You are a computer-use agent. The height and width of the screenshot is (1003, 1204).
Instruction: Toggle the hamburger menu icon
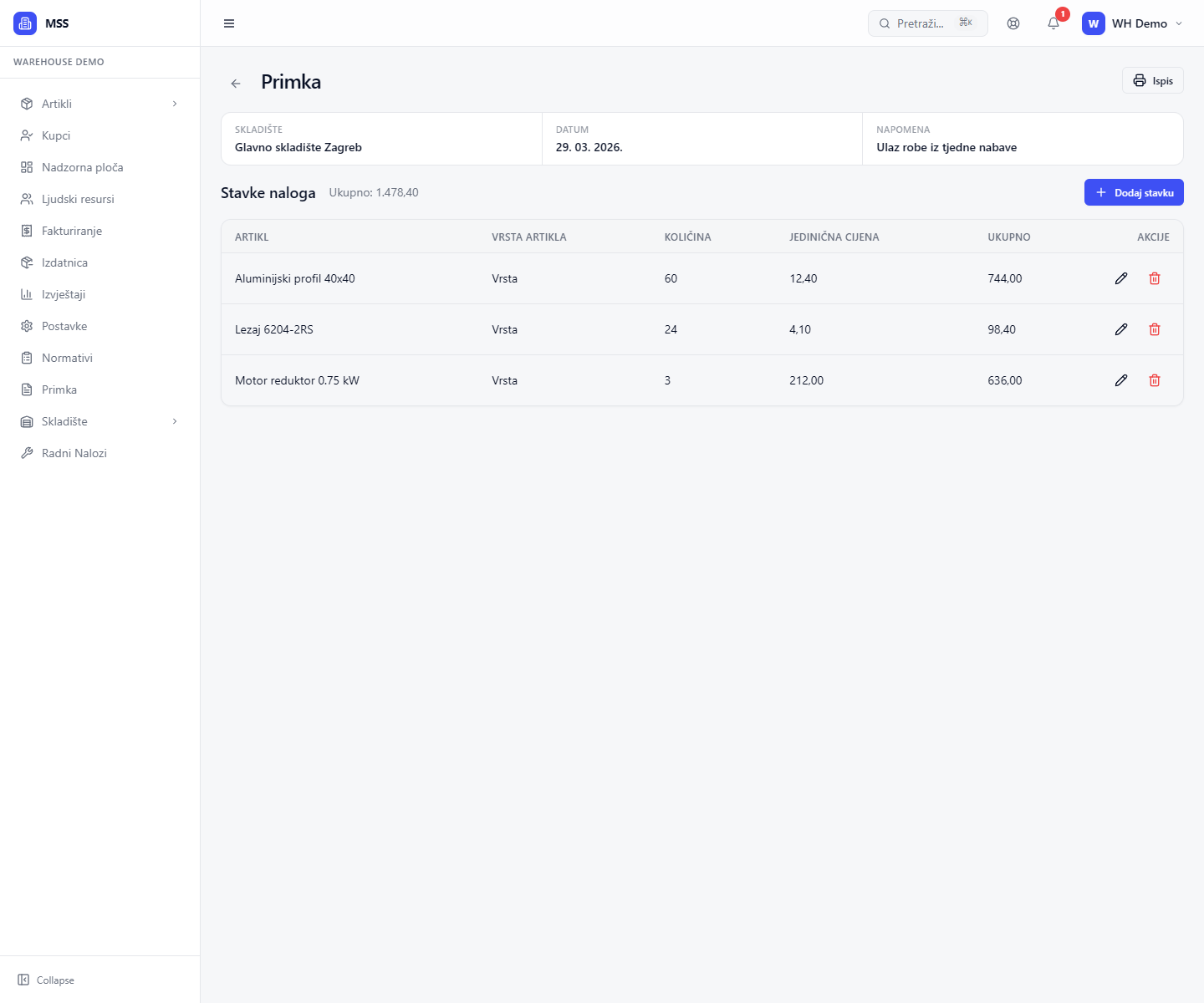(229, 23)
